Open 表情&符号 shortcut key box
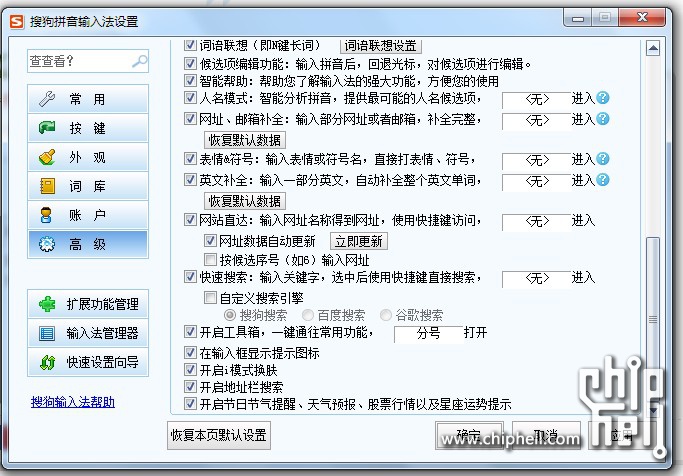683x476 pixels. click(536, 161)
